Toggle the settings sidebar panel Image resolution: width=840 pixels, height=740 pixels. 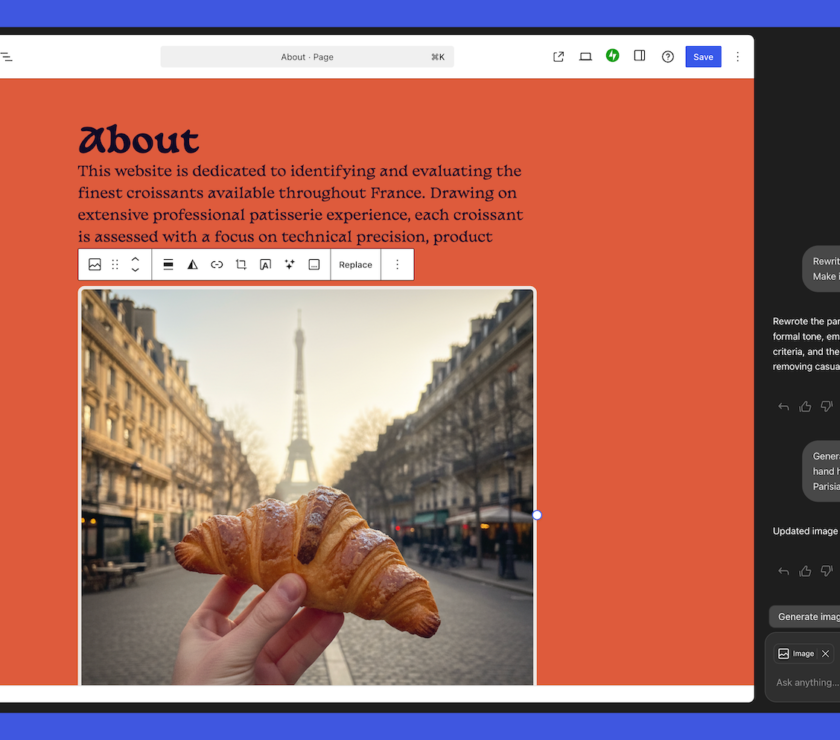pos(640,56)
